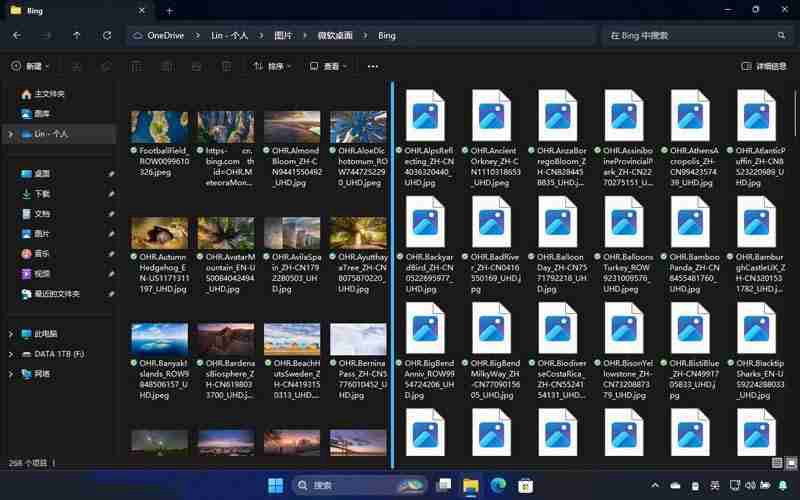Switch to details list view at bottom right
The image size is (800, 500).
(777, 463)
